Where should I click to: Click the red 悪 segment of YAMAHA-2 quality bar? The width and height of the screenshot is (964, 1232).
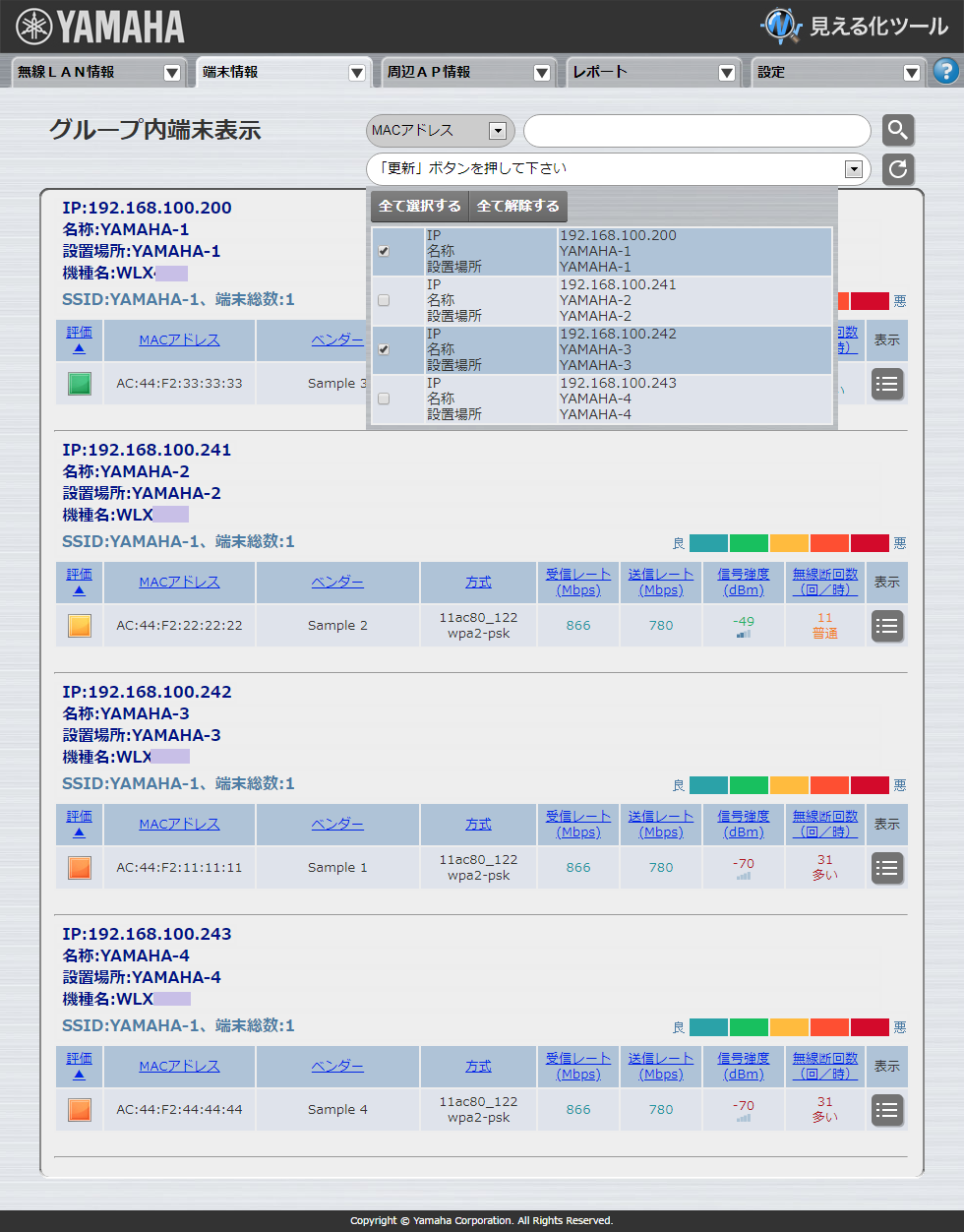tap(869, 542)
